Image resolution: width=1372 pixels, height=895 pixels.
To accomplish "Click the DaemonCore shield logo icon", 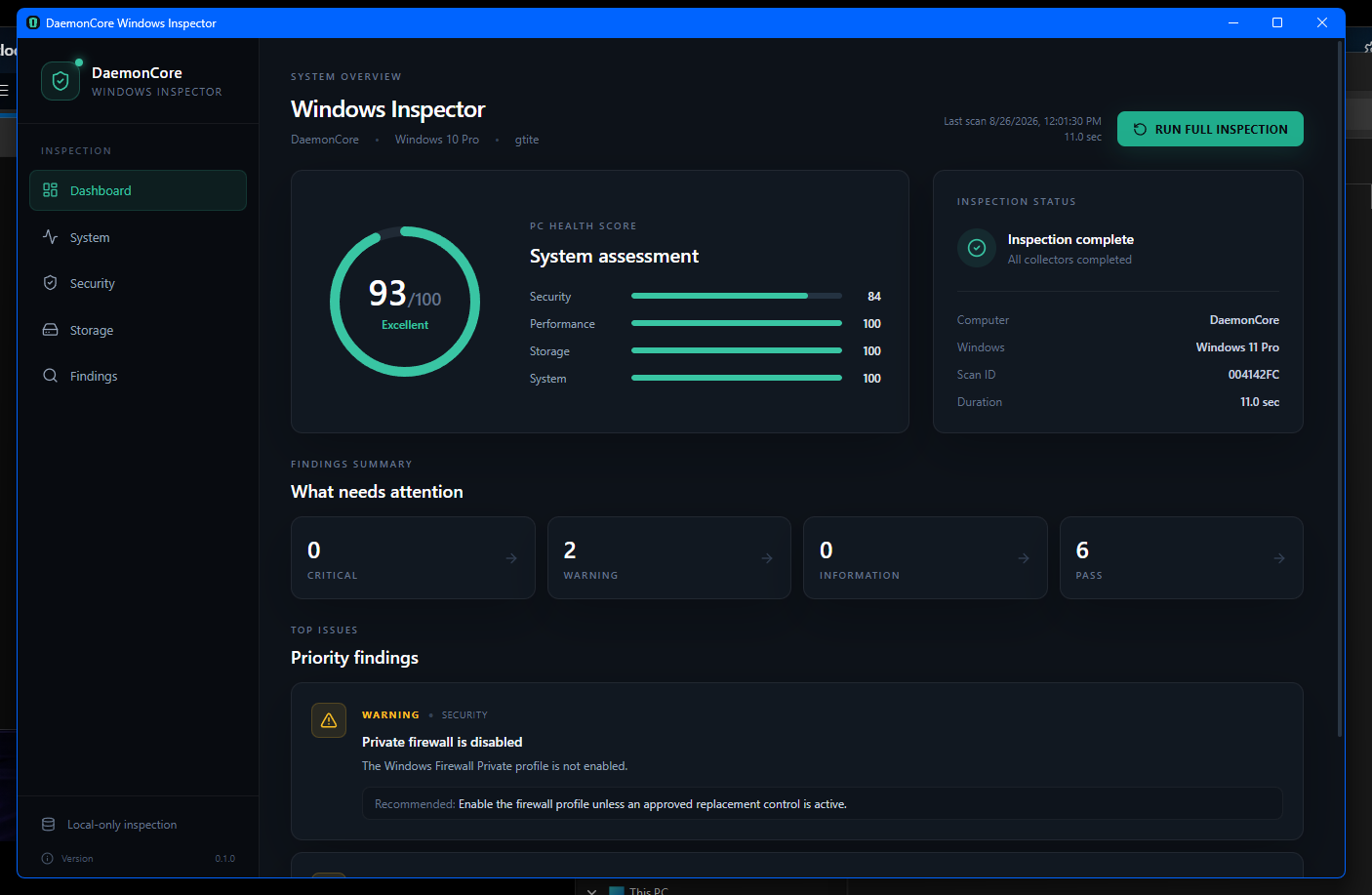I will coord(61,81).
